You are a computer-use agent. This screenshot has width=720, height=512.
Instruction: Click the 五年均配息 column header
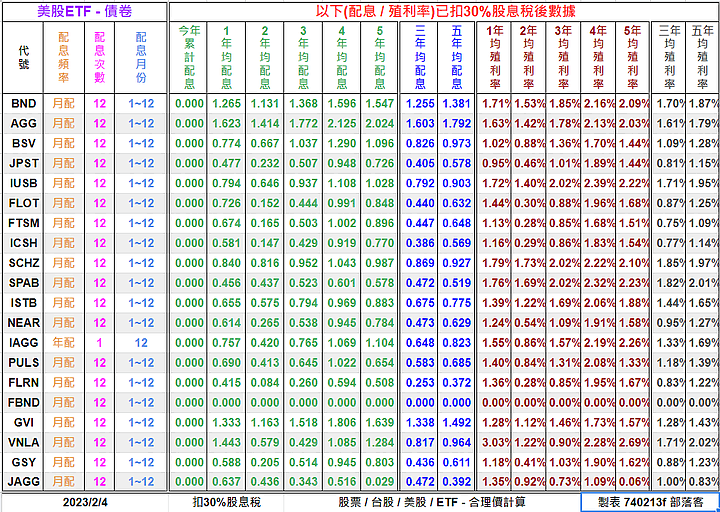point(456,57)
